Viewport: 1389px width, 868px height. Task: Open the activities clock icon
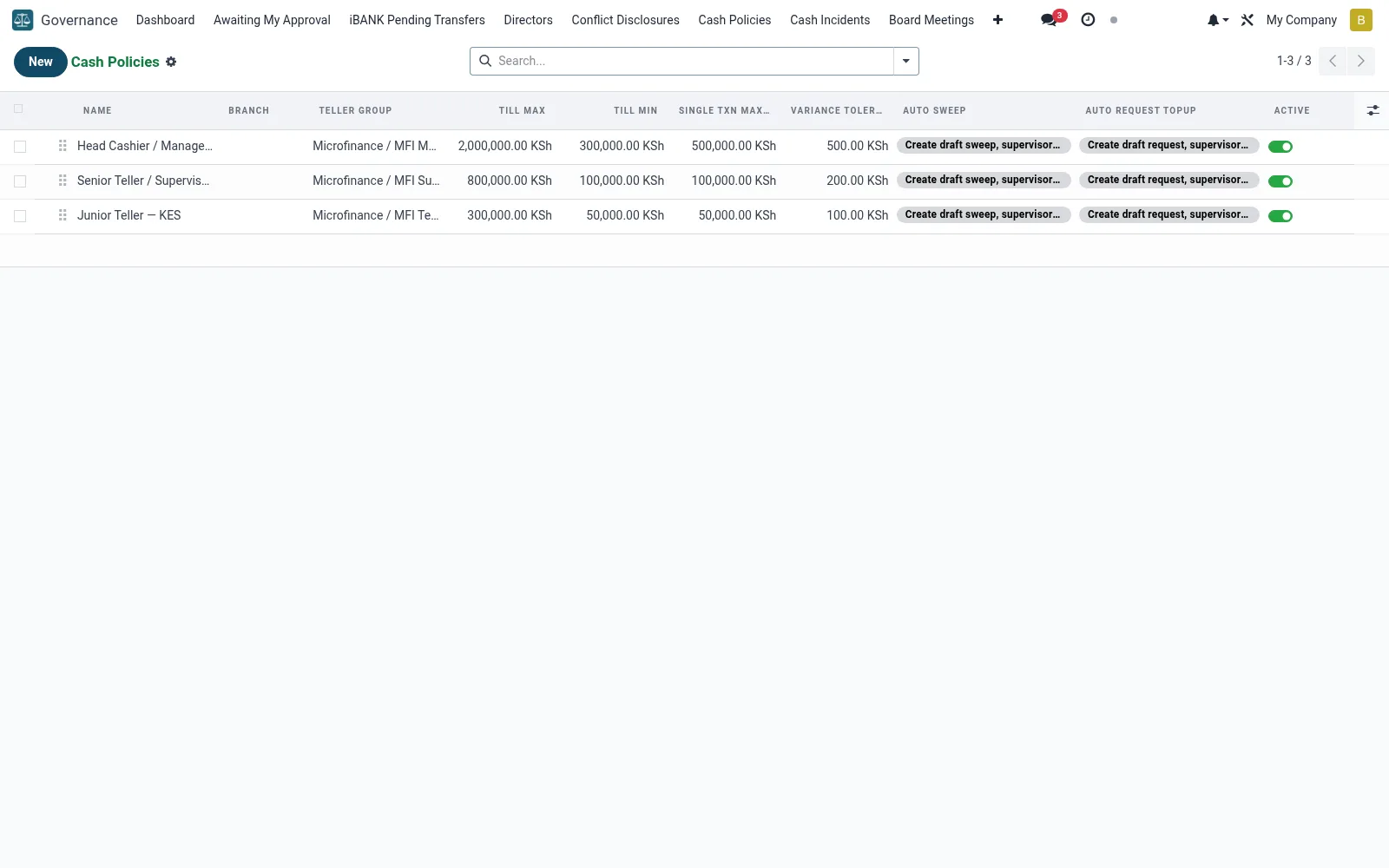[1088, 20]
